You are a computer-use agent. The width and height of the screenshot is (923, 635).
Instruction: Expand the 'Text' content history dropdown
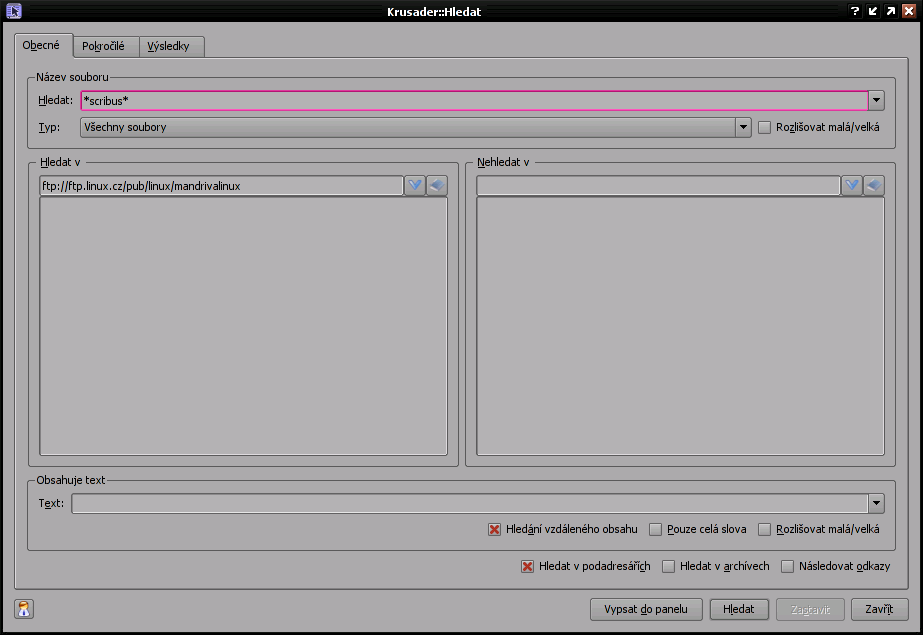click(876, 503)
